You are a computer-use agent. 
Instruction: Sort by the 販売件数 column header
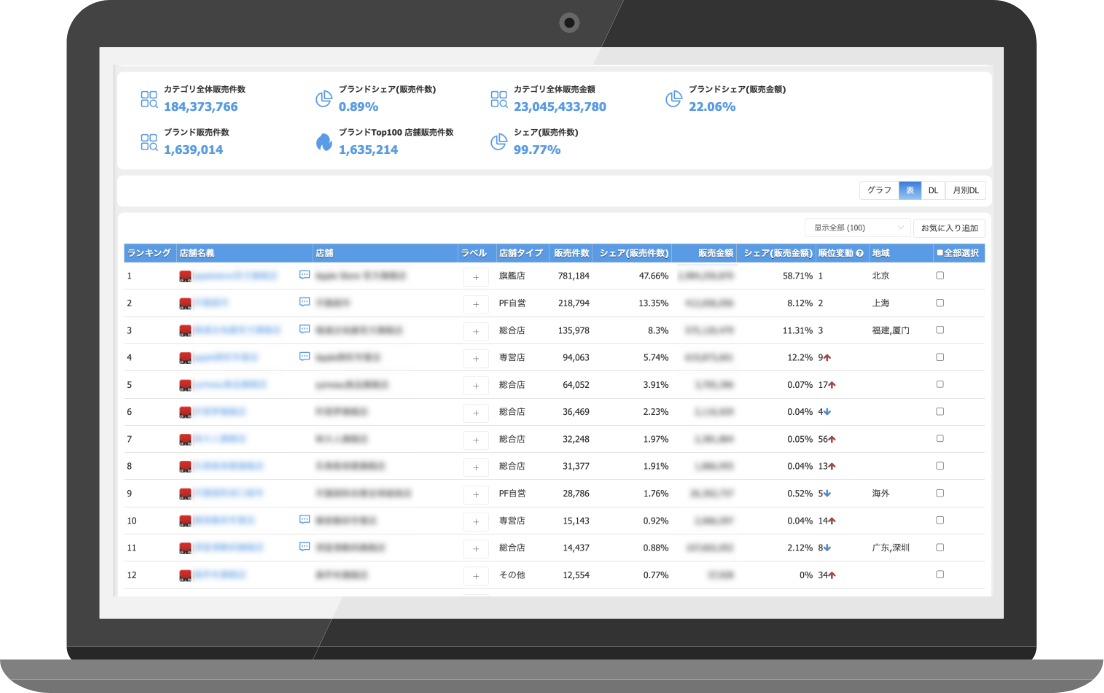[571, 253]
